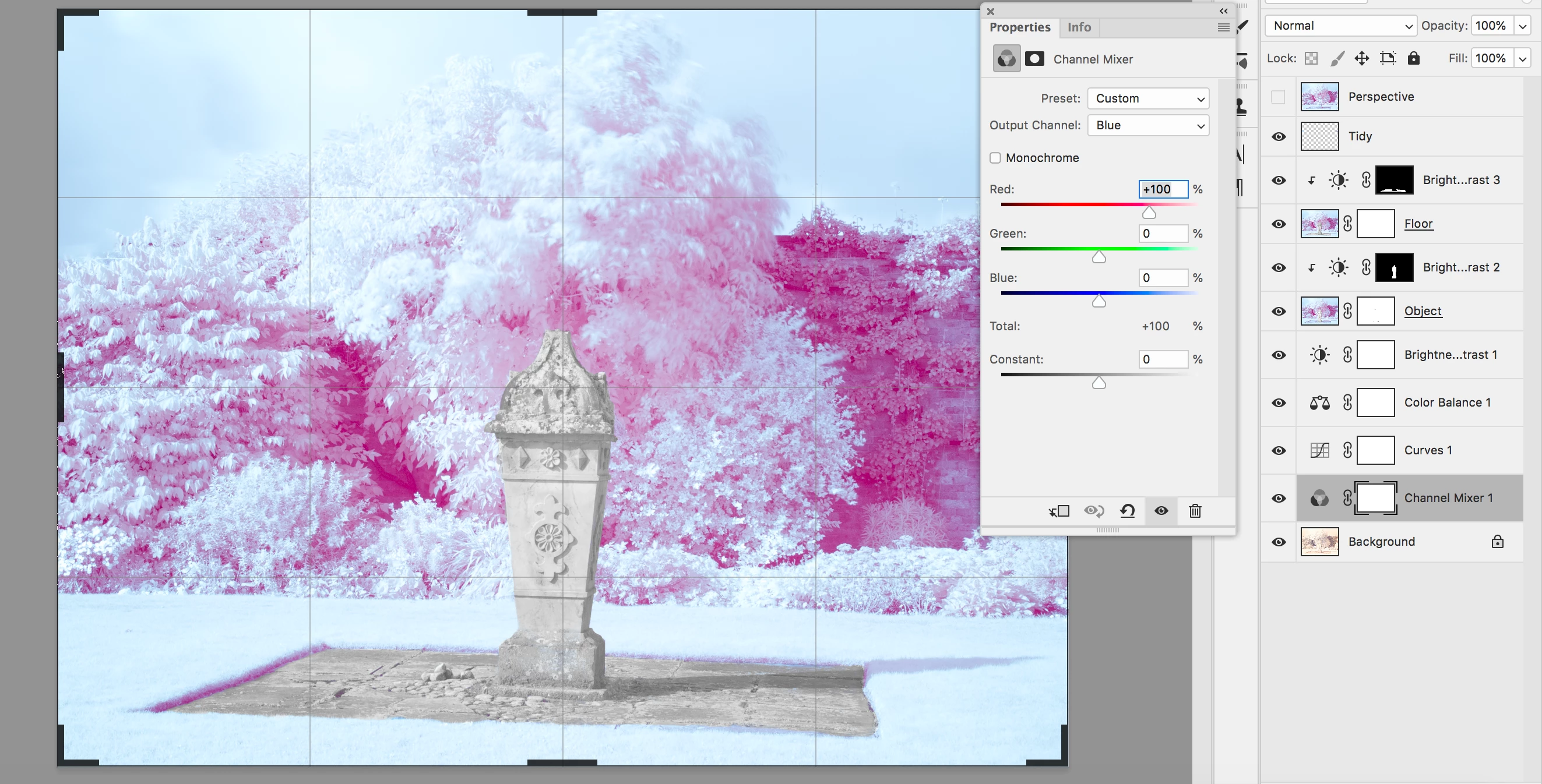Click the lock transparent pixels icon
The height and width of the screenshot is (784, 1542).
click(1311, 58)
